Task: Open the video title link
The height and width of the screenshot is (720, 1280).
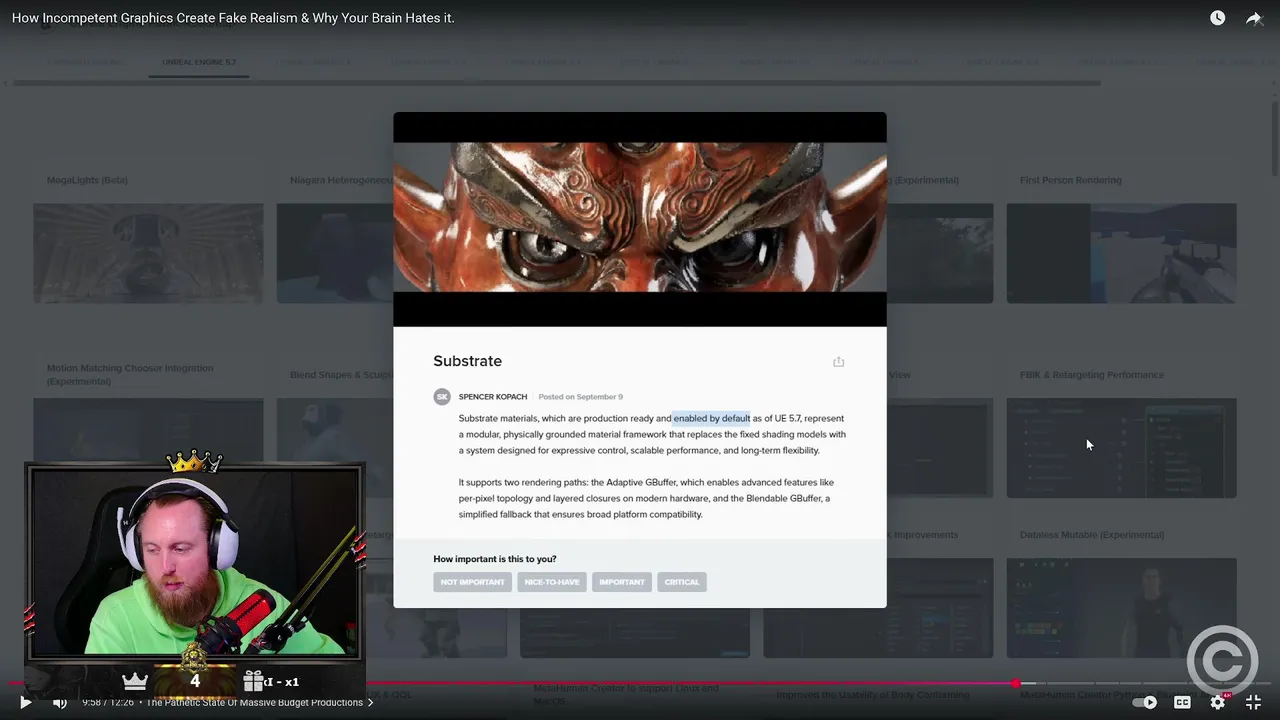Action: 233,18
